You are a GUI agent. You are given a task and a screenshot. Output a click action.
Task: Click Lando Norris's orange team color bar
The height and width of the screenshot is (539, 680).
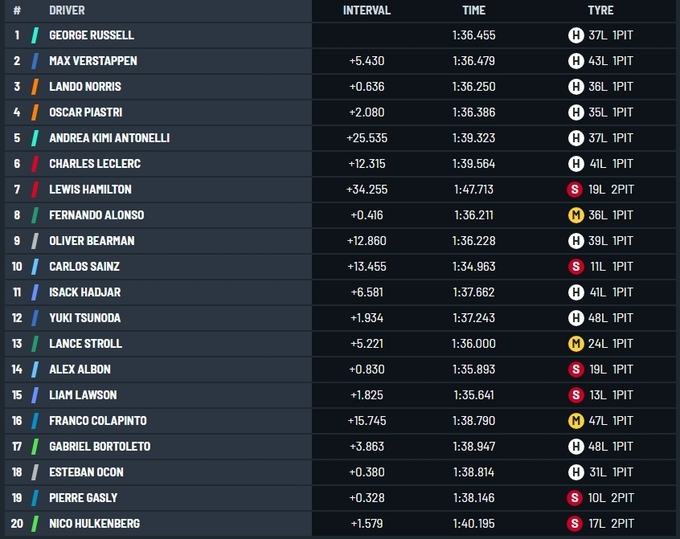35,87
